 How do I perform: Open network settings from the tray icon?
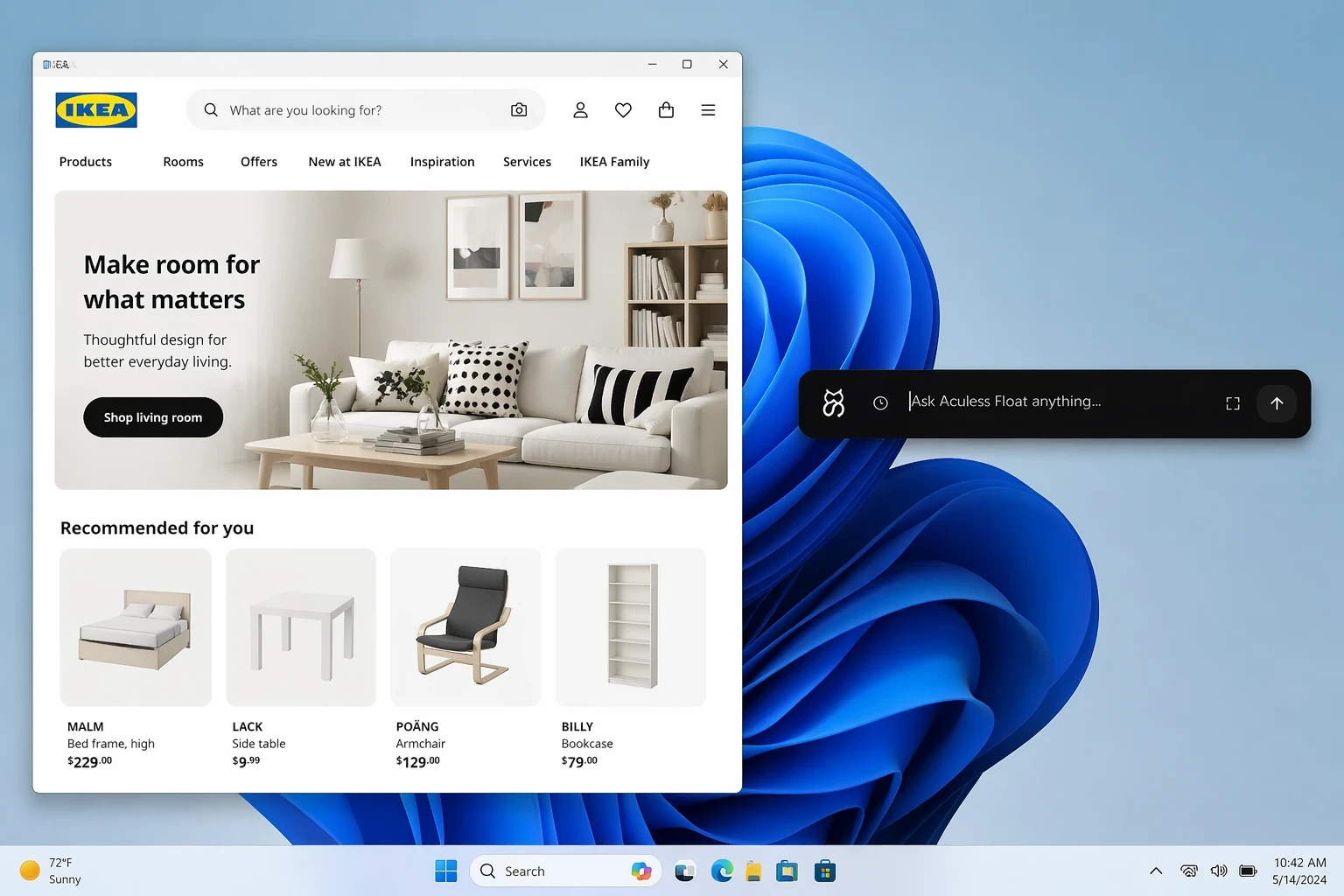(1188, 871)
